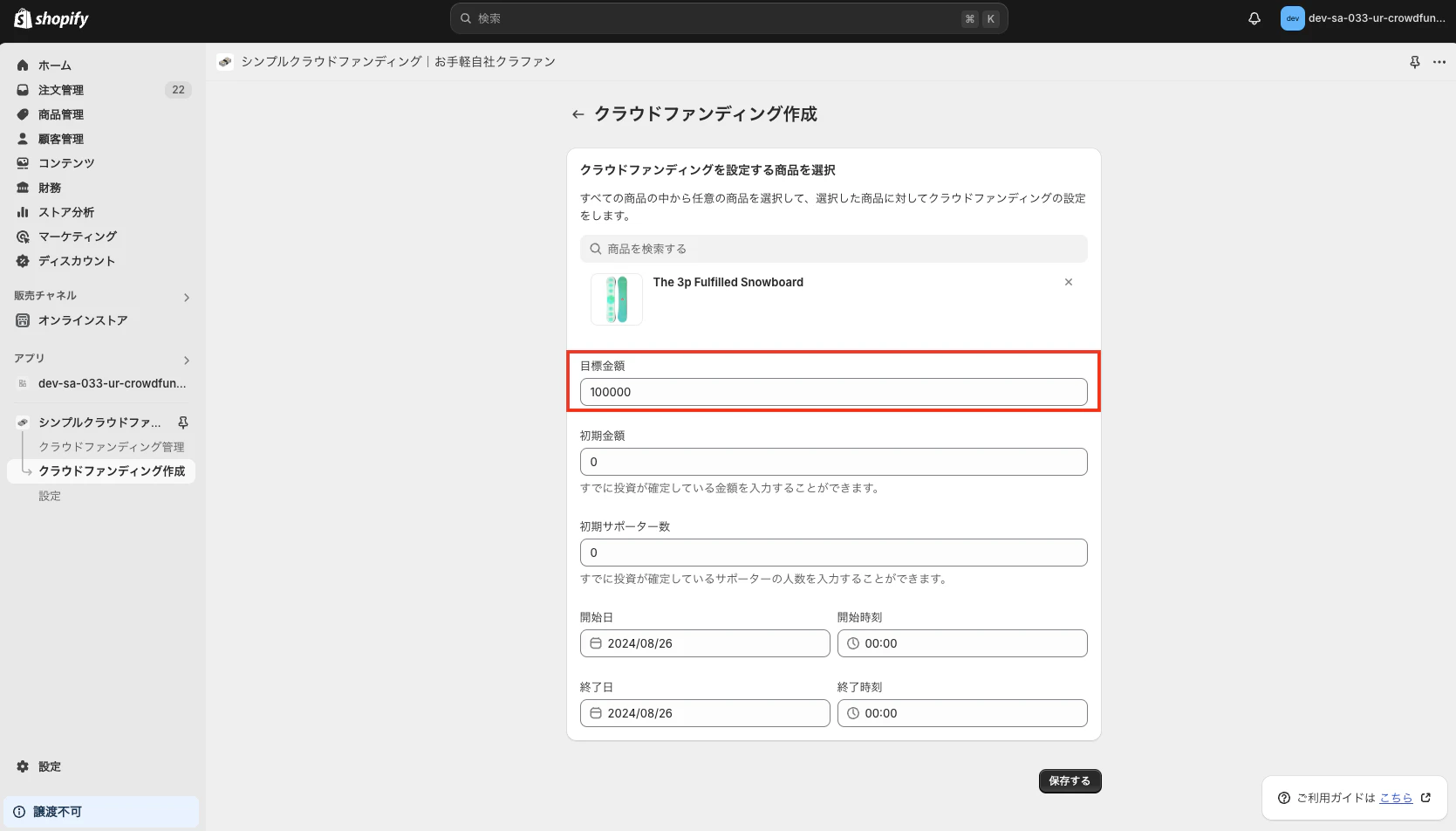Open the more actions (...) menu
Viewport: 1456px width, 831px height.
(x=1439, y=61)
